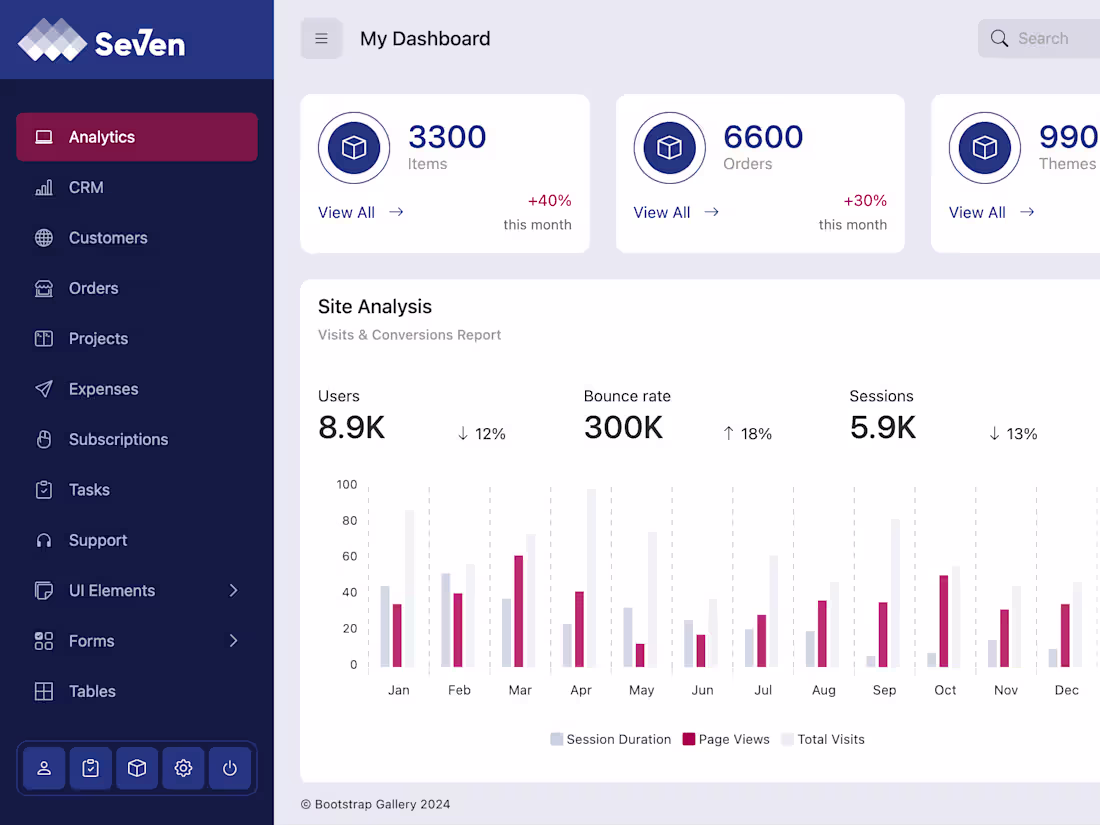Viewport: 1100px width, 825px height.
Task: Click Visits & Conversions Report subtitle
Action: point(410,335)
